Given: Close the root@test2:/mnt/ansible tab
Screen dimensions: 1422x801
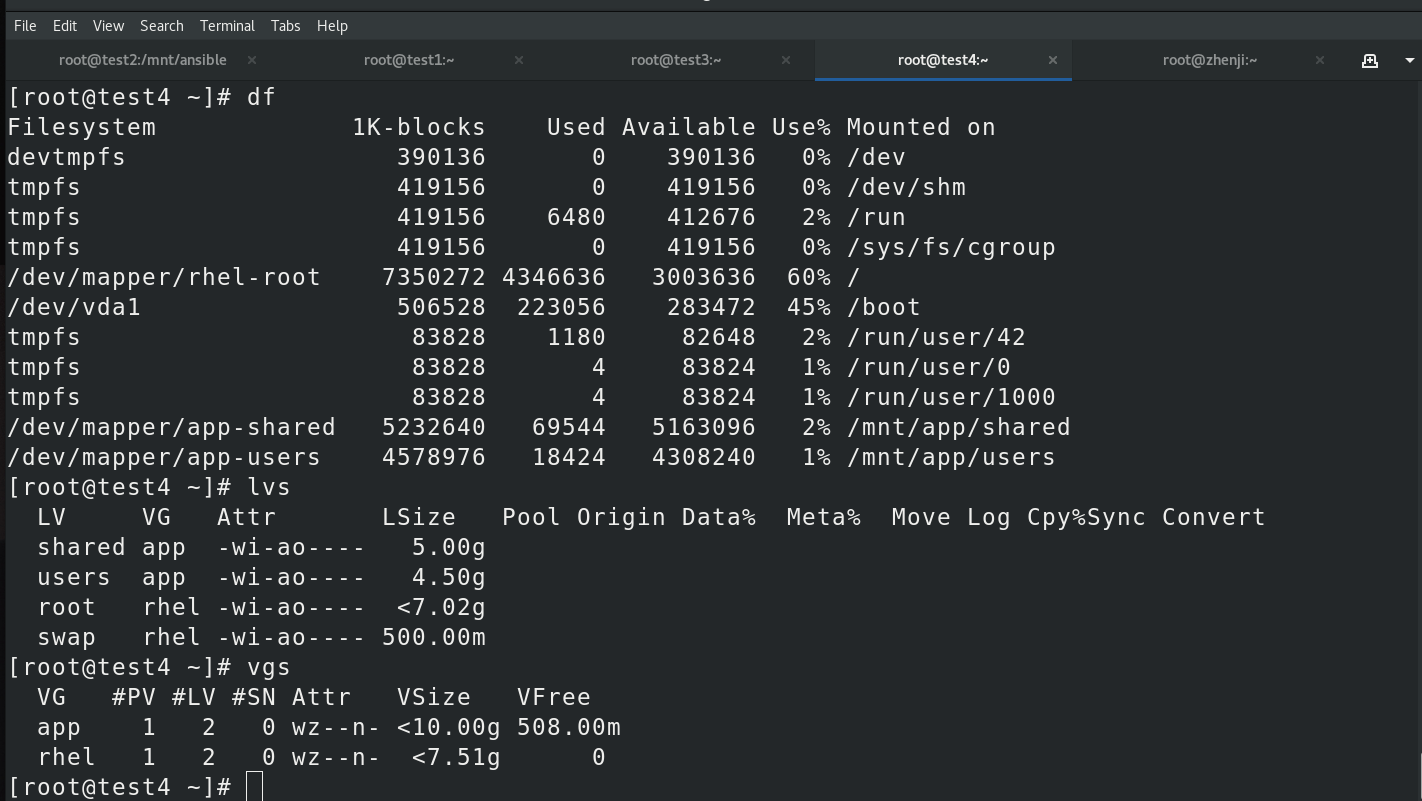Looking at the screenshot, I should coord(252,60).
